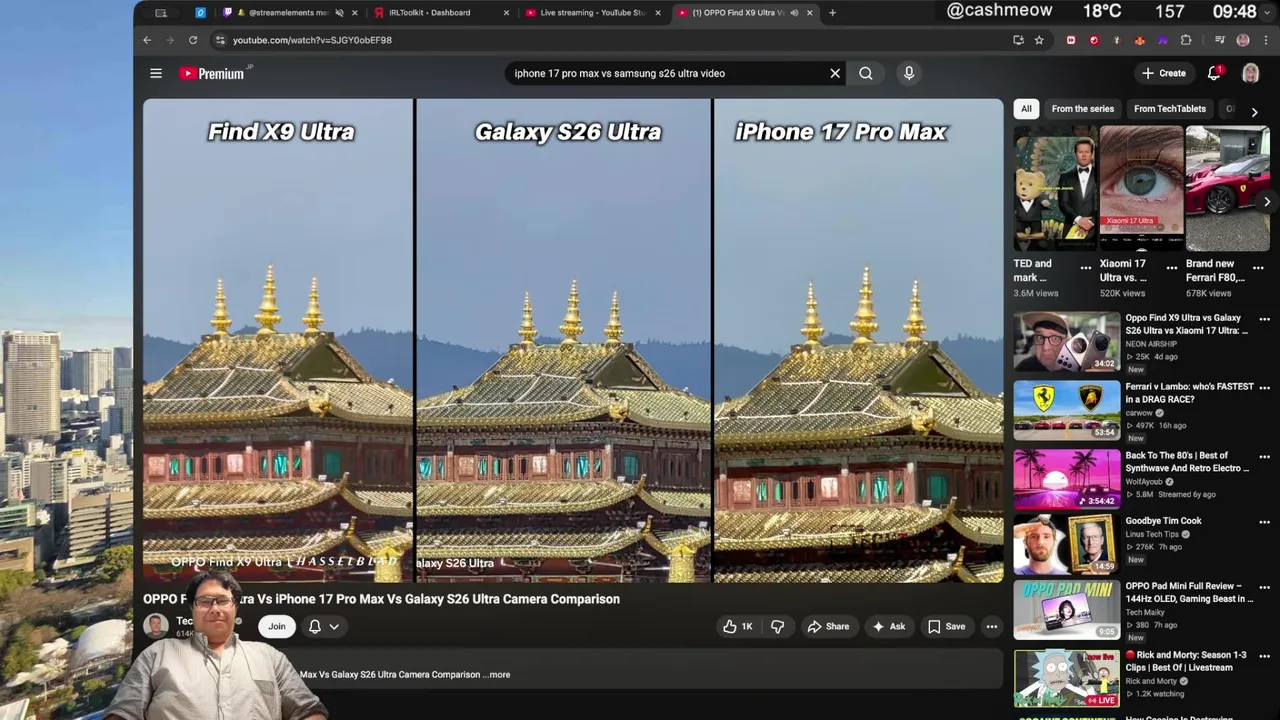This screenshot has height=720, width=1280.
Task: Open the notifications bell in YouTube header
Action: click(x=1214, y=73)
